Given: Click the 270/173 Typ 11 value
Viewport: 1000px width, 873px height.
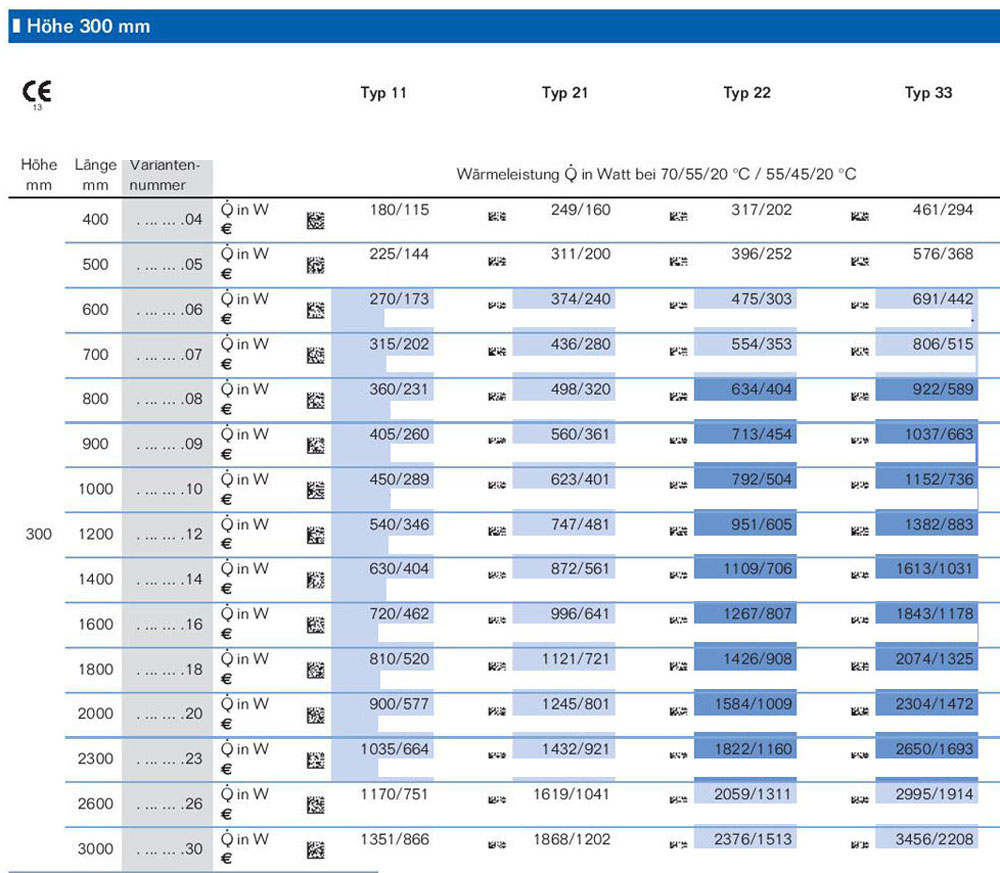Looking at the screenshot, I should [x=399, y=299].
